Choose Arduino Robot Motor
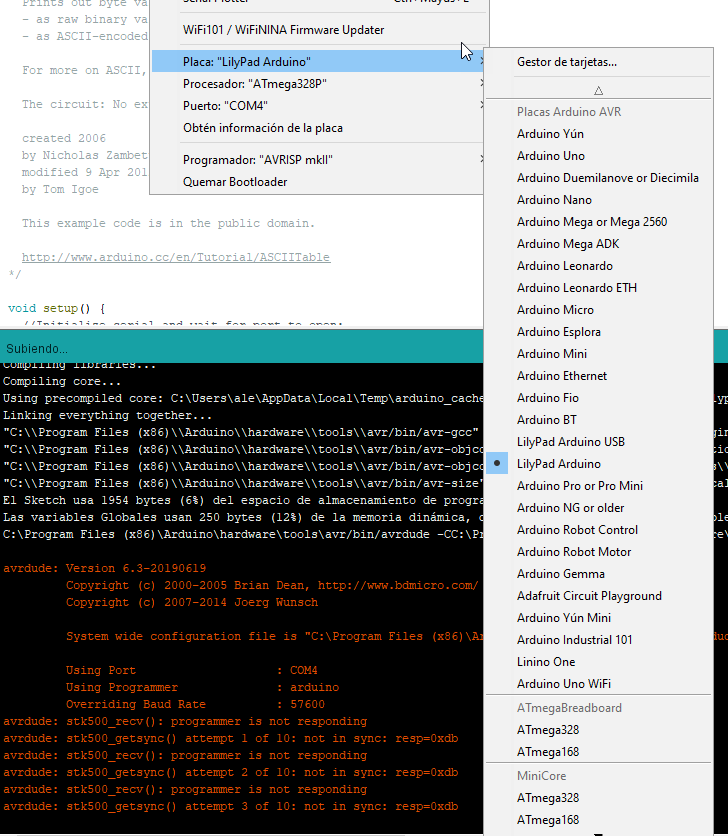728x836 pixels. [598, 552]
